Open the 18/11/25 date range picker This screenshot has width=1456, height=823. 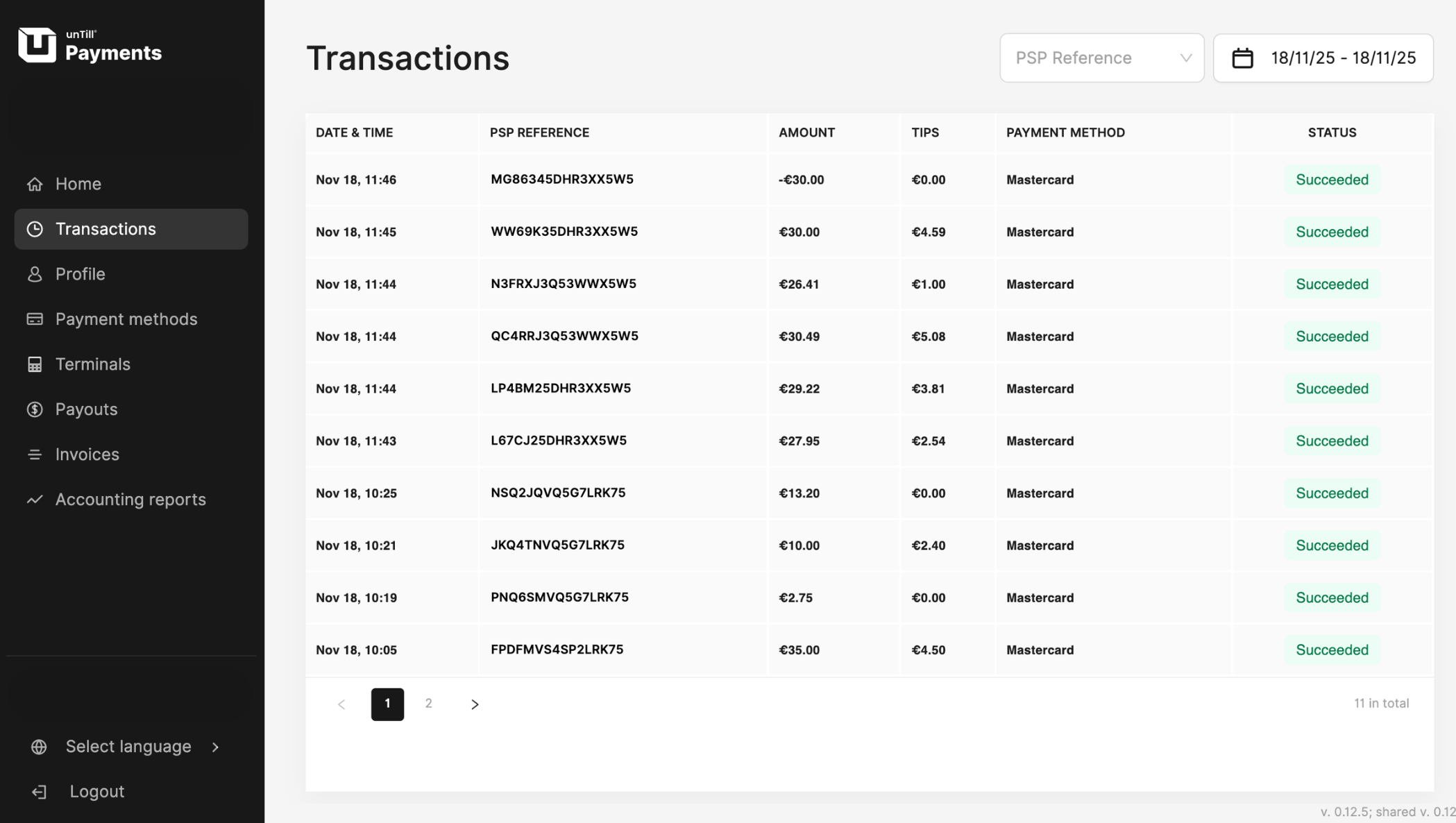(x=1342, y=58)
